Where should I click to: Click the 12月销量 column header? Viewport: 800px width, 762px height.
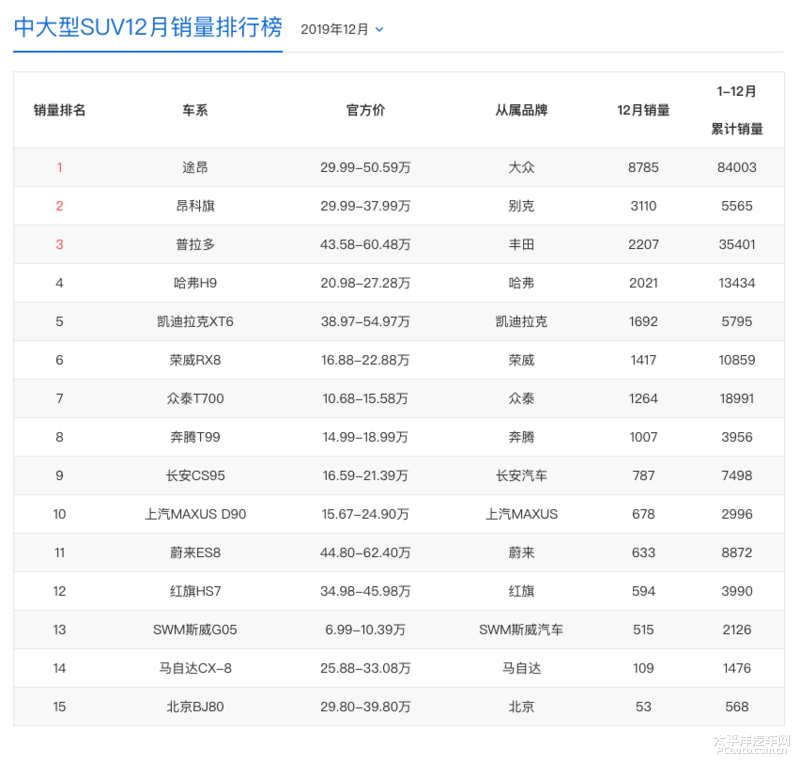click(x=643, y=110)
